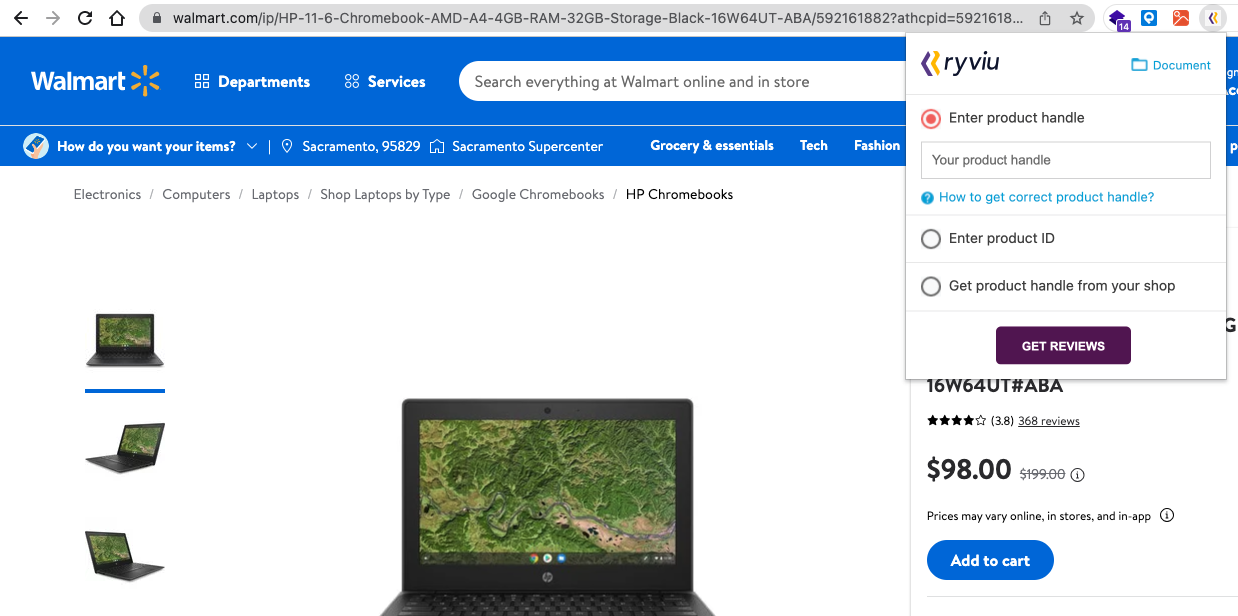This screenshot has height=616, width=1238.
Task: Open the Document folder link in Ryviu
Action: [x=1171, y=65]
